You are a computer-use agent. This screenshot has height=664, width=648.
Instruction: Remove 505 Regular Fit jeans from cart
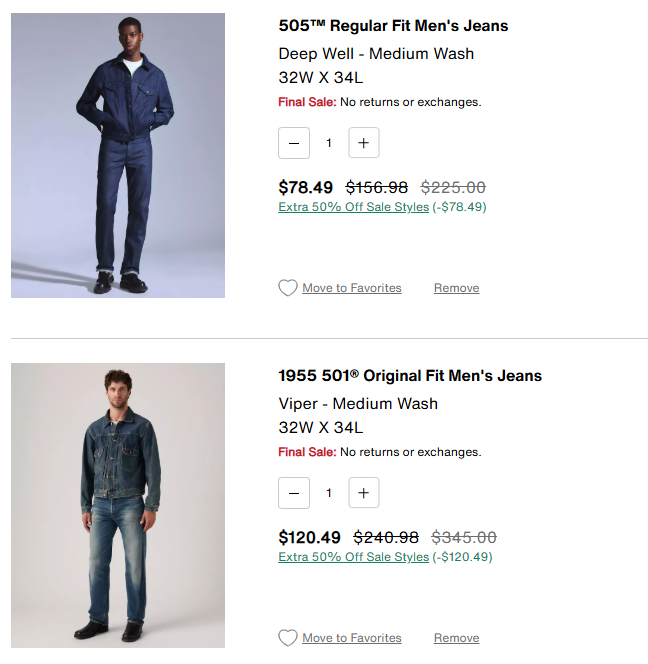[456, 288]
